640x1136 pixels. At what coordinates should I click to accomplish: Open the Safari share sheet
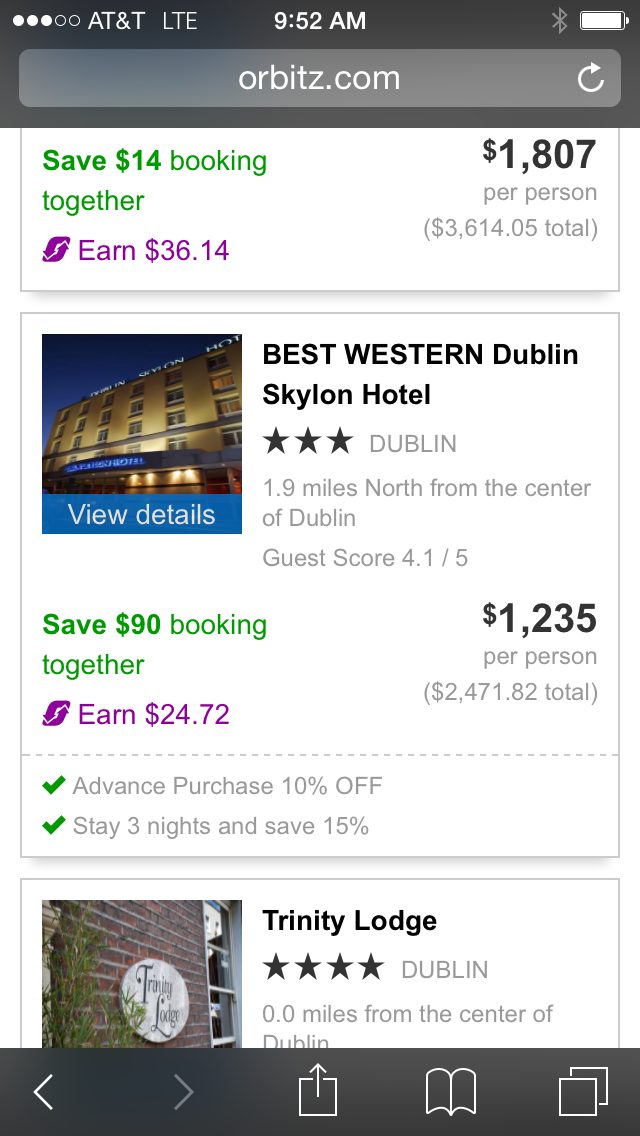[x=320, y=1090]
